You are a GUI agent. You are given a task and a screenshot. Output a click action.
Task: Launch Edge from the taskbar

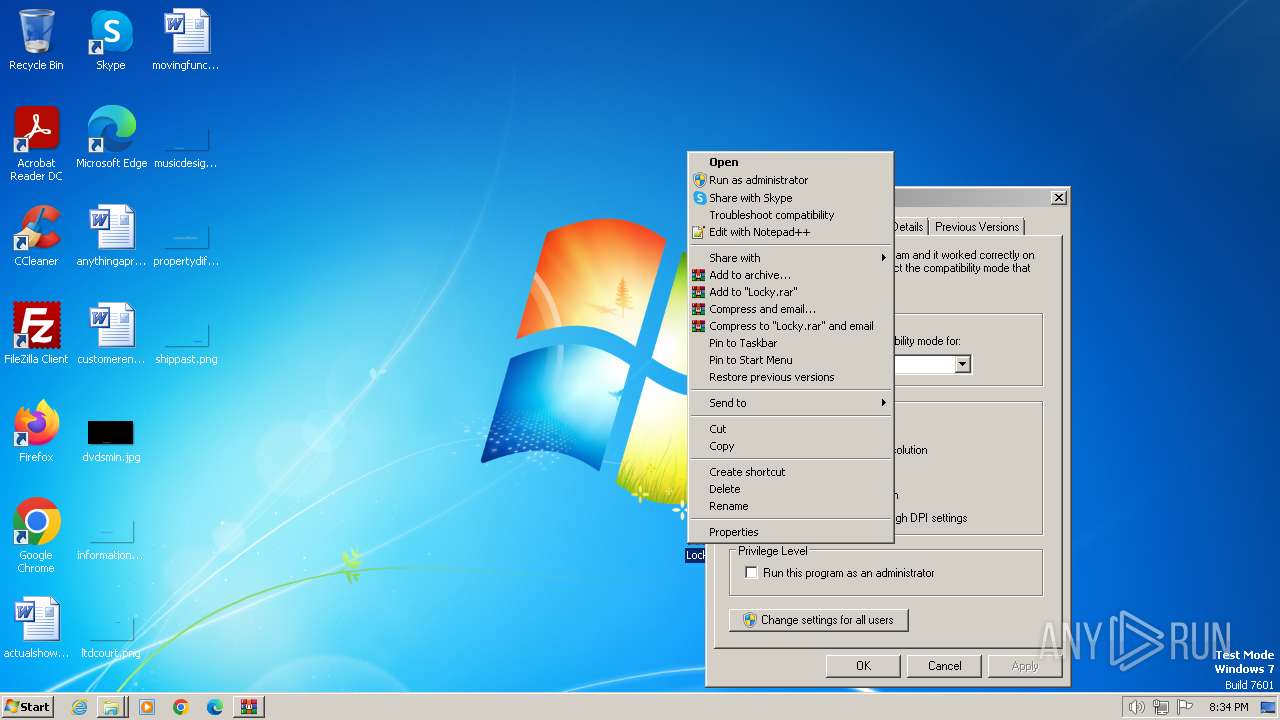pyautogui.click(x=215, y=707)
